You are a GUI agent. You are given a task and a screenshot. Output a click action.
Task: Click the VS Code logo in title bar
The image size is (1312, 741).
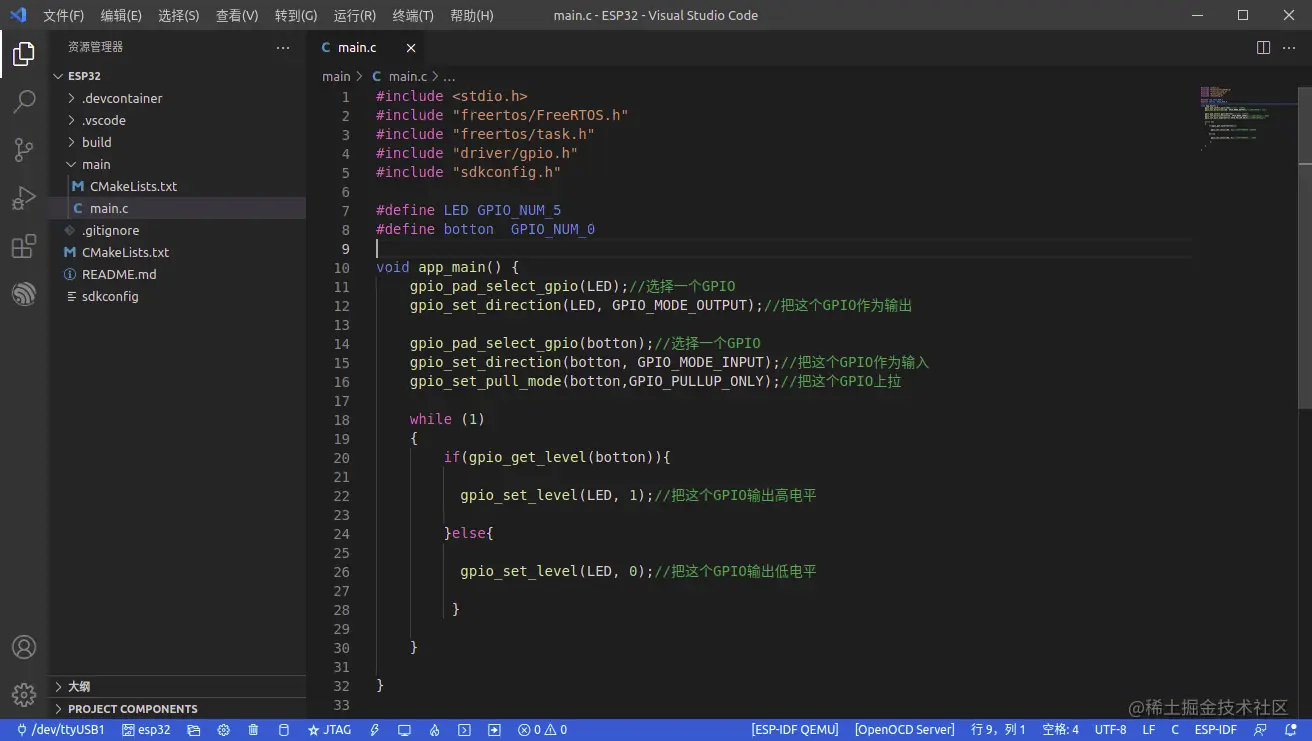click(x=17, y=15)
